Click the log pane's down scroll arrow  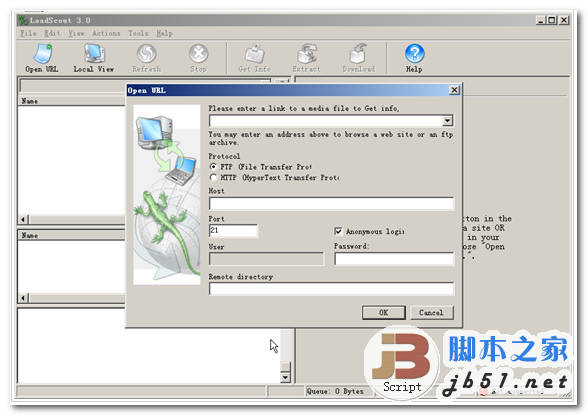(x=285, y=377)
